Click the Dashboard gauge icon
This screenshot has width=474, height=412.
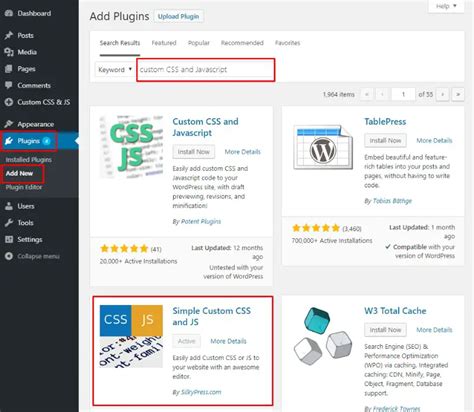pos(9,13)
